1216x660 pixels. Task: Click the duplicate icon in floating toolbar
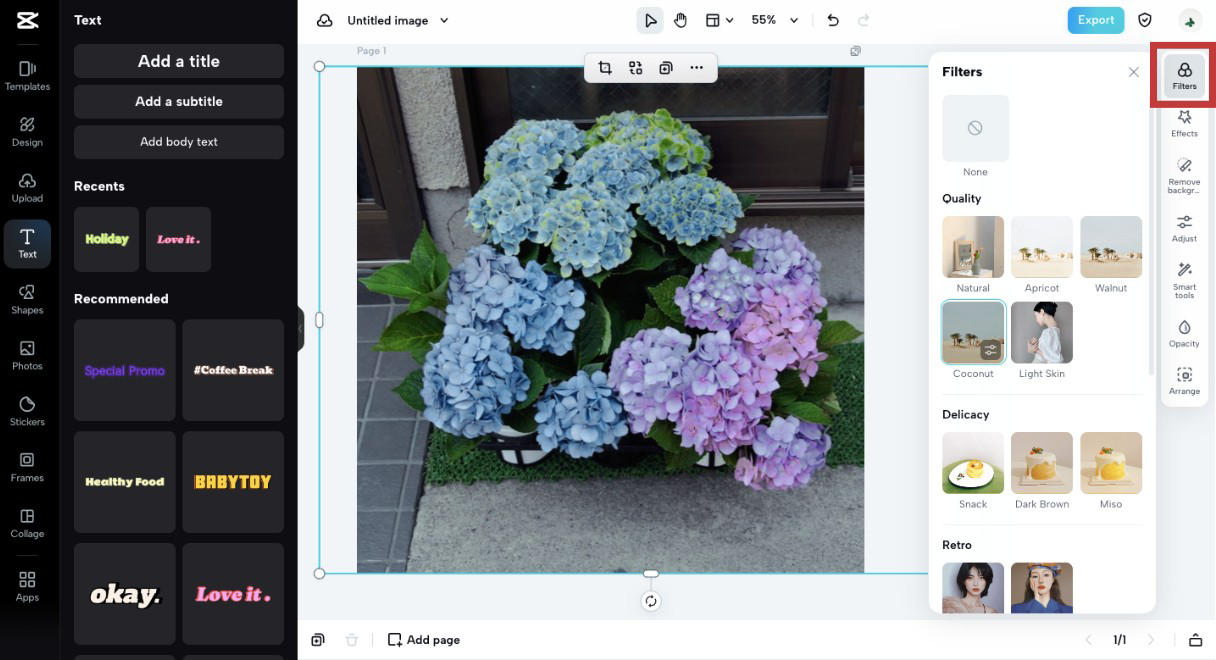(x=666, y=68)
